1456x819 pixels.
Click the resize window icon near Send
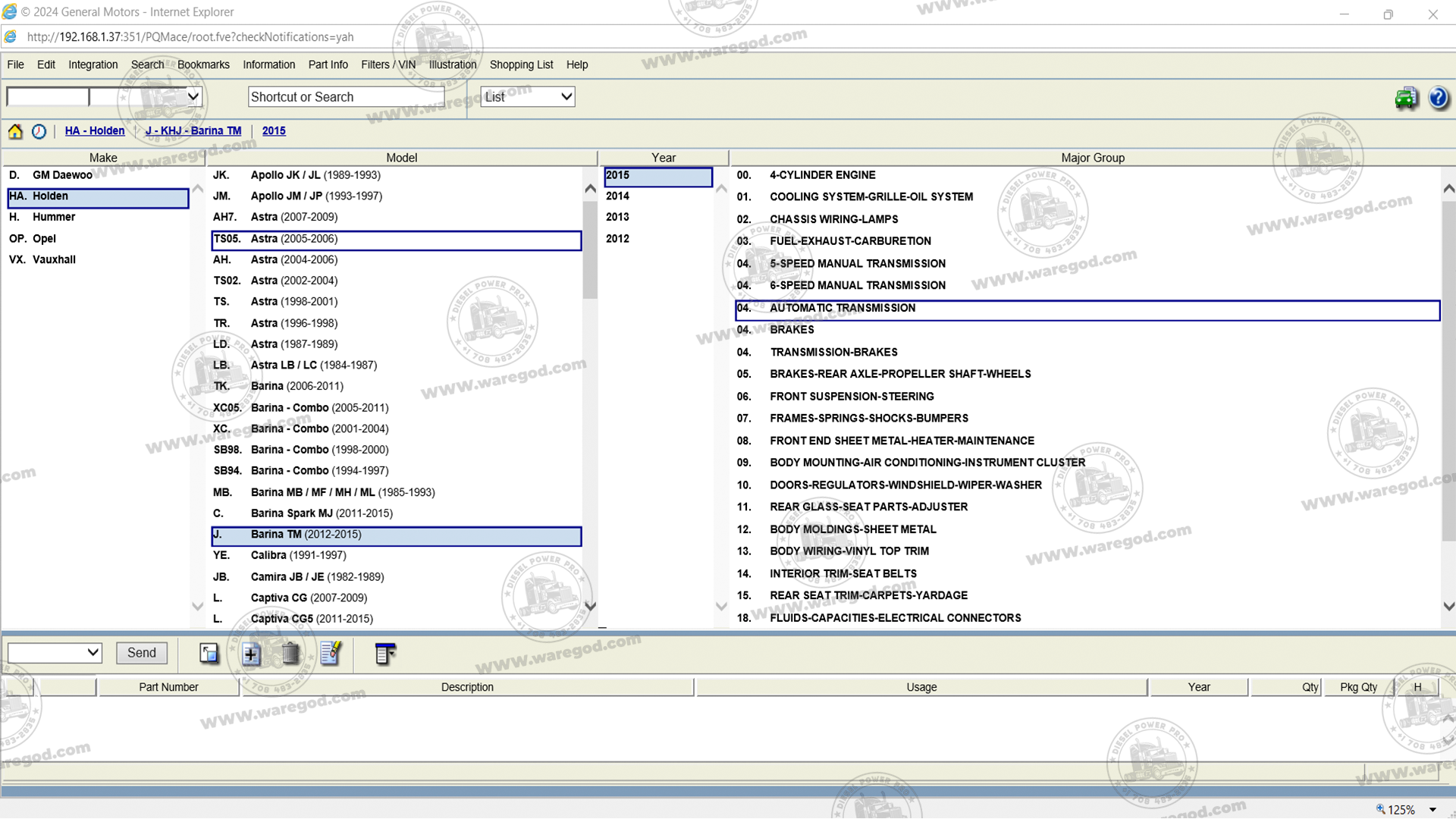(x=209, y=654)
